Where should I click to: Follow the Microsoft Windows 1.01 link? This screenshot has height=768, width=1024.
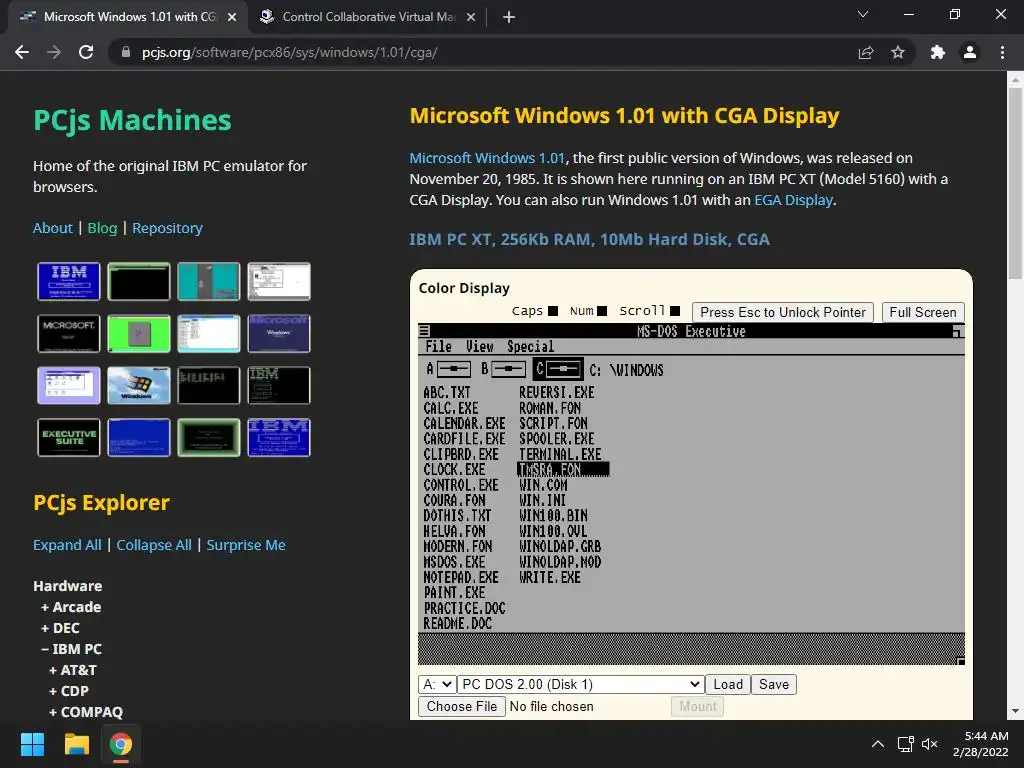tap(487, 158)
